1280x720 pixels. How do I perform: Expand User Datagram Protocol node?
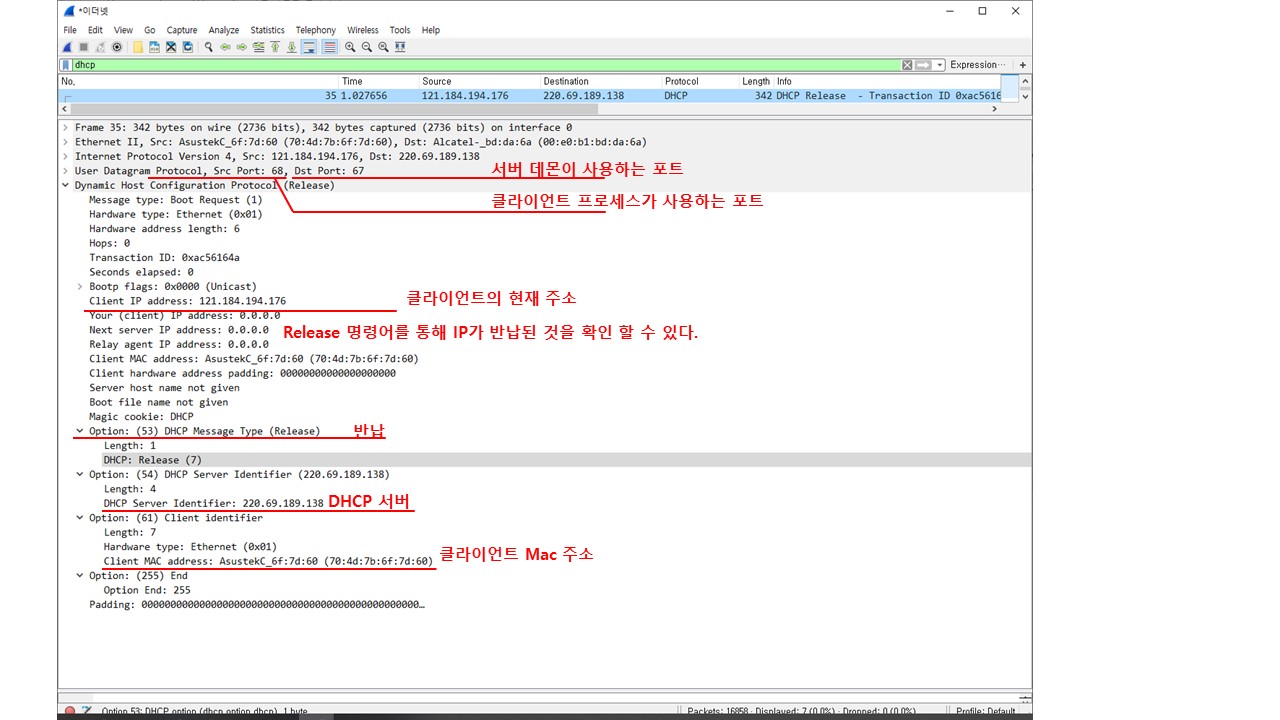pyautogui.click(x=66, y=171)
